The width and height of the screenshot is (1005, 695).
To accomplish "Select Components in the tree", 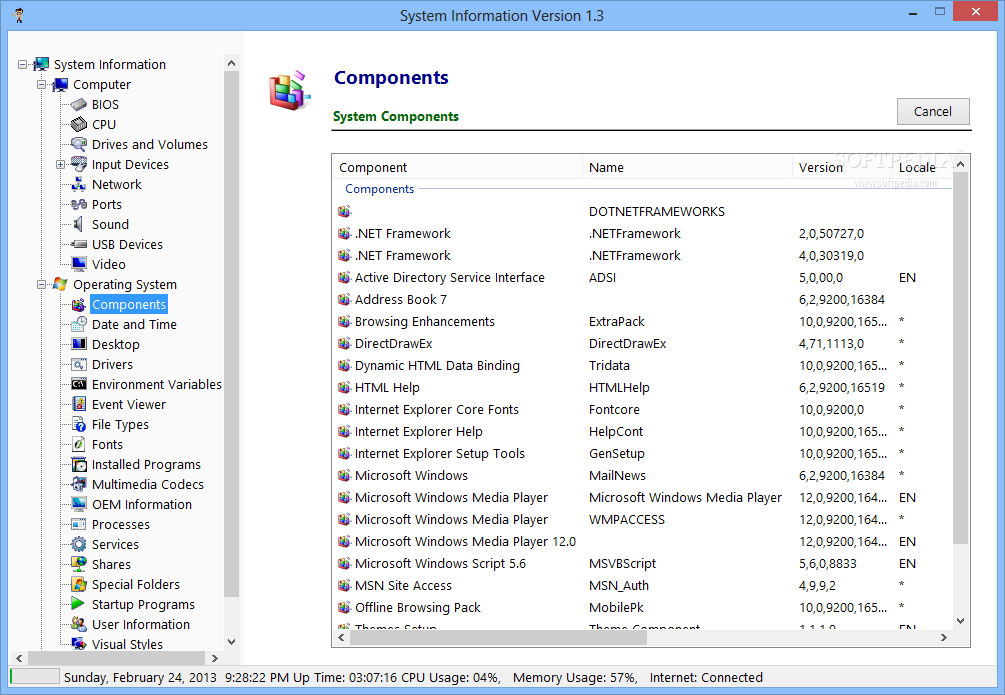I will pos(129,305).
